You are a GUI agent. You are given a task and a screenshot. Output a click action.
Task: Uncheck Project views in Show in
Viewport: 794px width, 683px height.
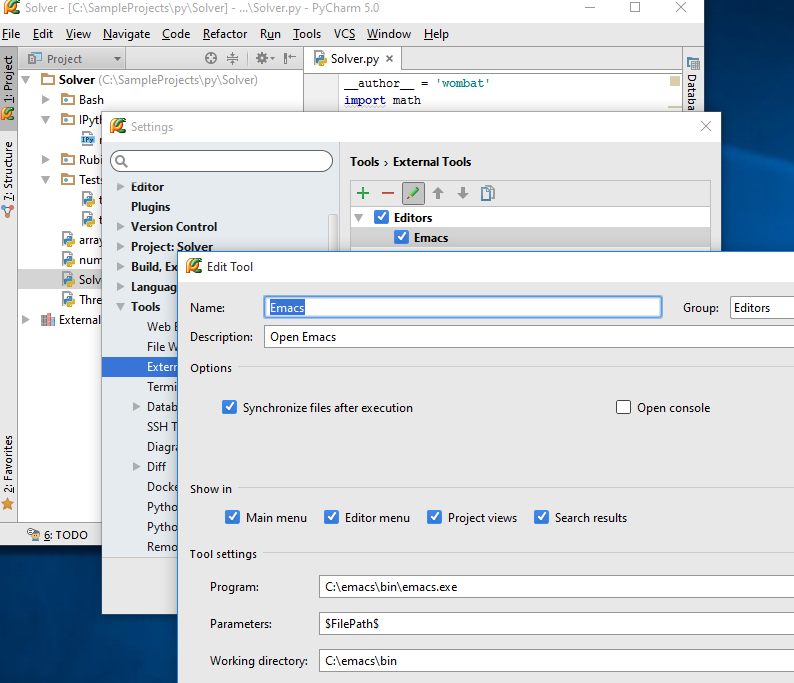pos(434,517)
